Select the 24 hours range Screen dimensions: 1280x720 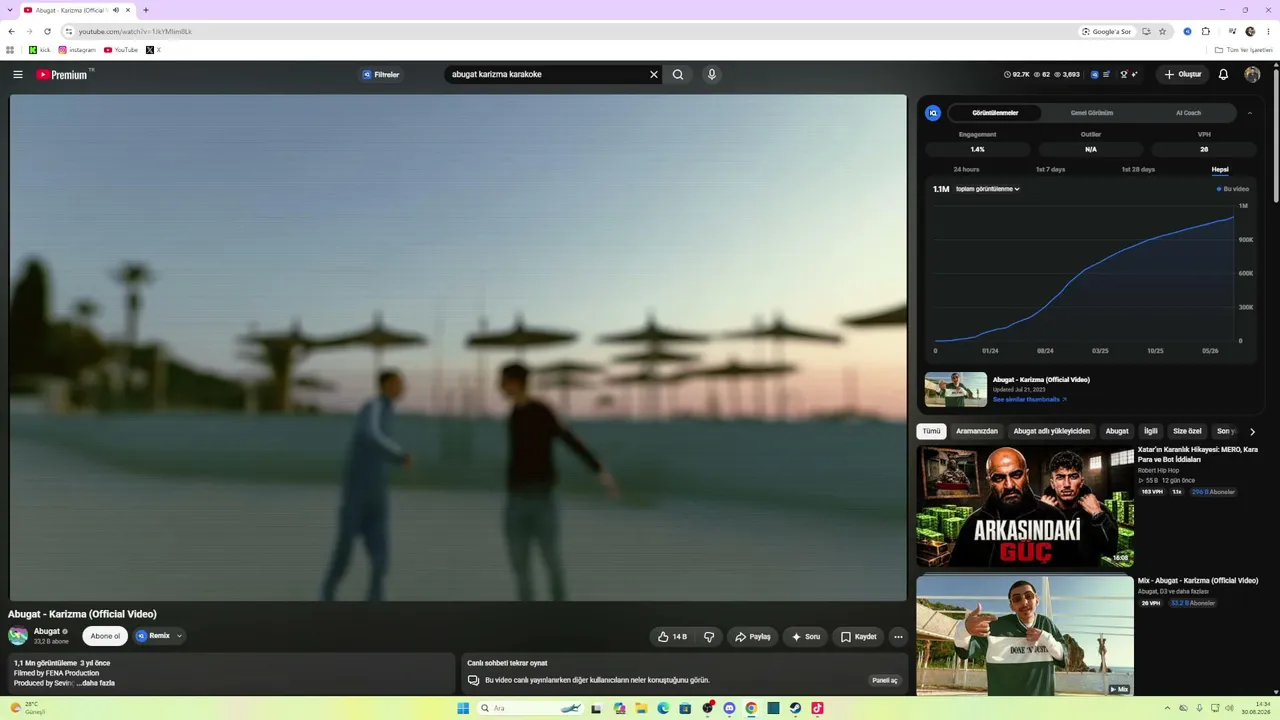click(966, 169)
